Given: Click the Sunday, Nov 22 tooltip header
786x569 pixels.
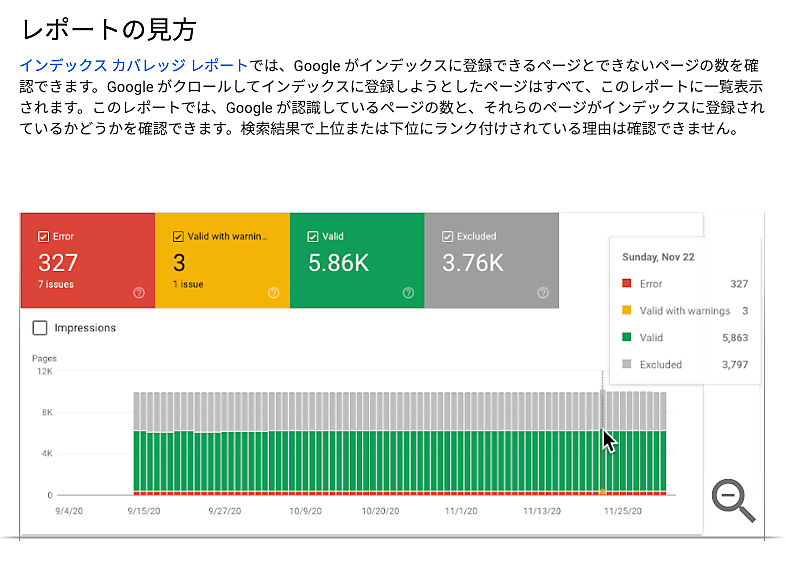Looking at the screenshot, I should [658, 257].
